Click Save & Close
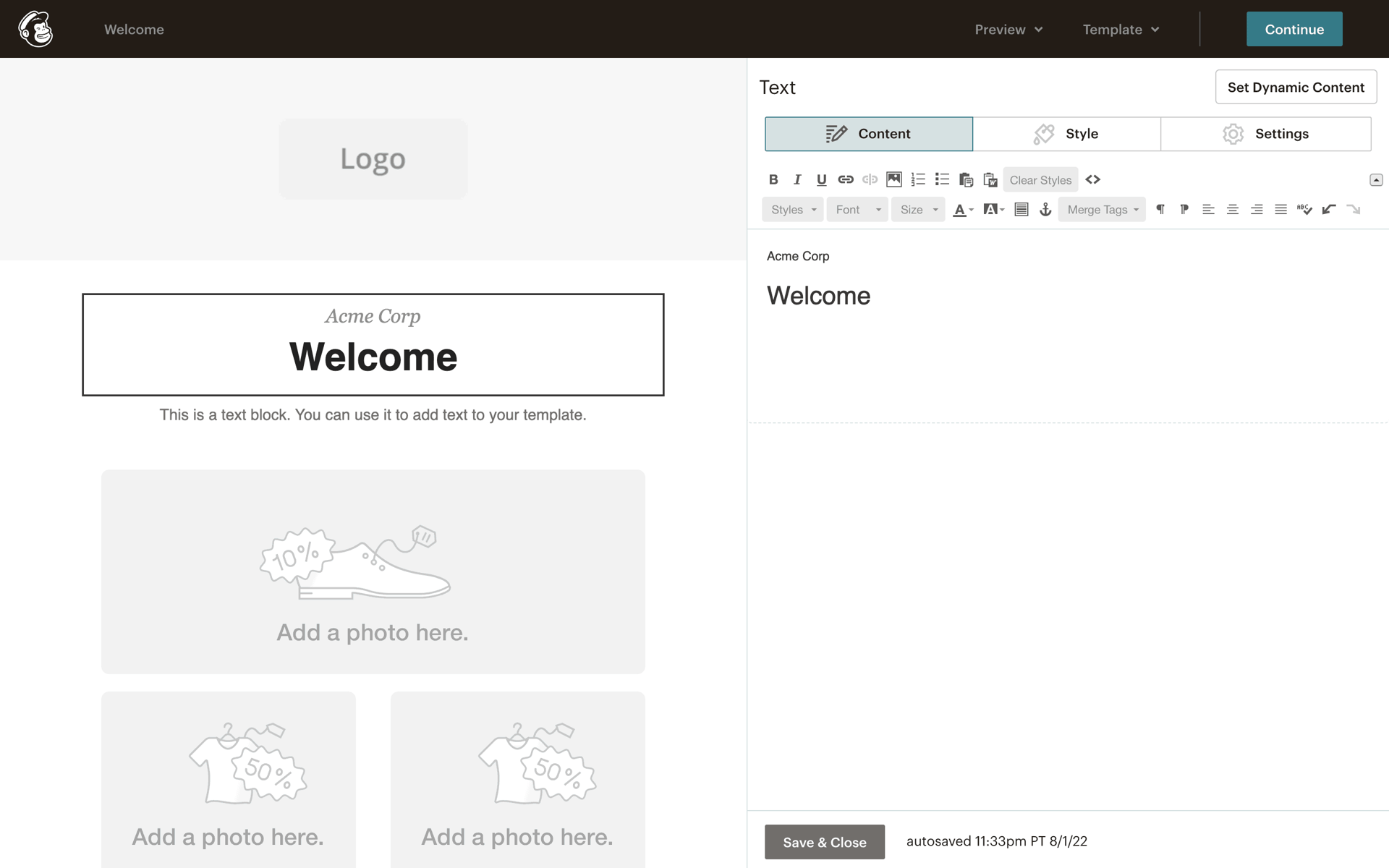Viewport: 1389px width, 868px height. [x=825, y=842]
